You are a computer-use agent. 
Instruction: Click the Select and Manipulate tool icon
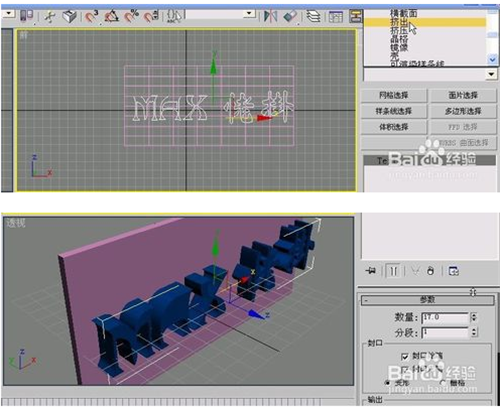click(x=50, y=16)
